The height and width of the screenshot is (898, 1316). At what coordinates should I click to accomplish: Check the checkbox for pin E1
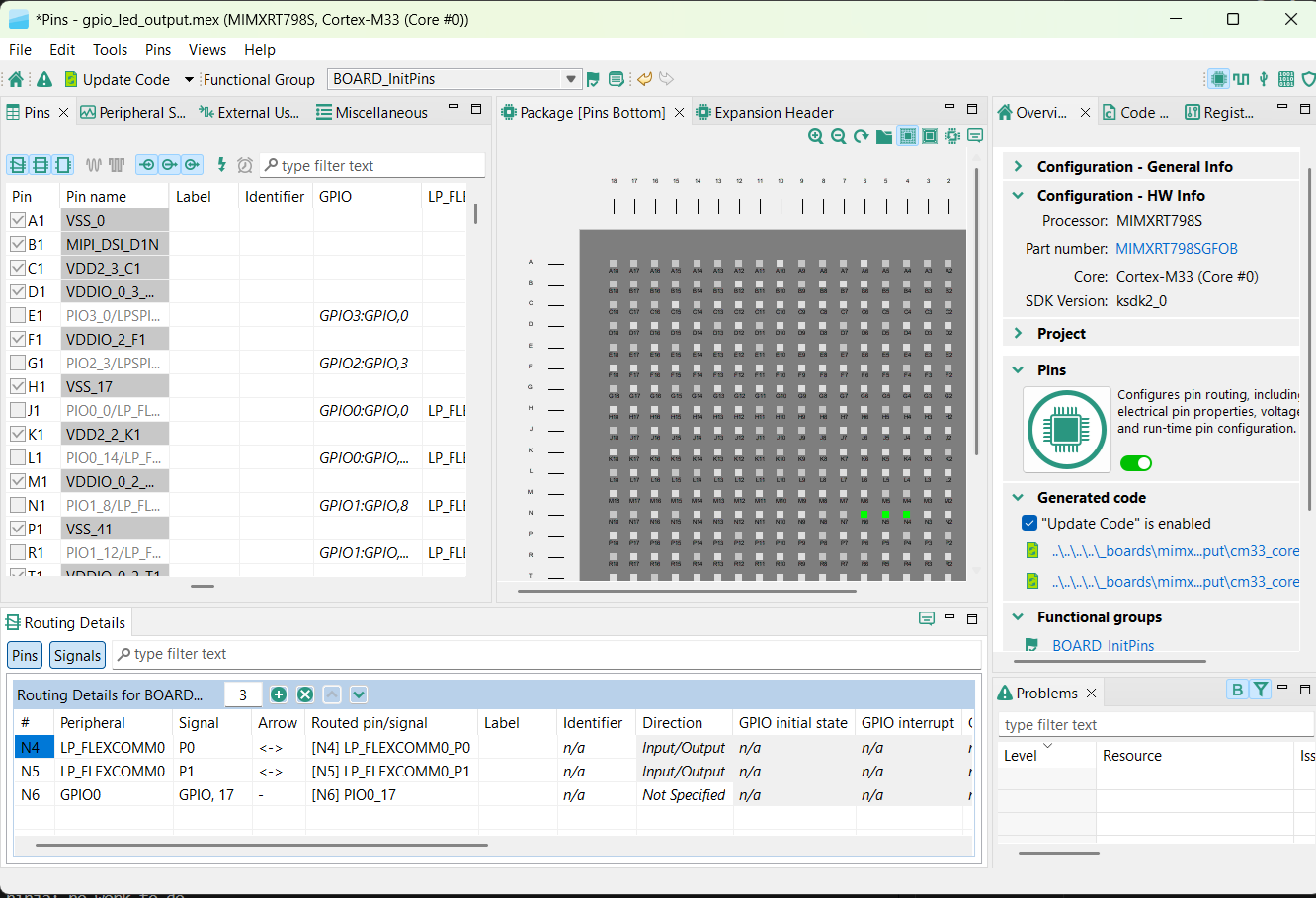(x=18, y=316)
